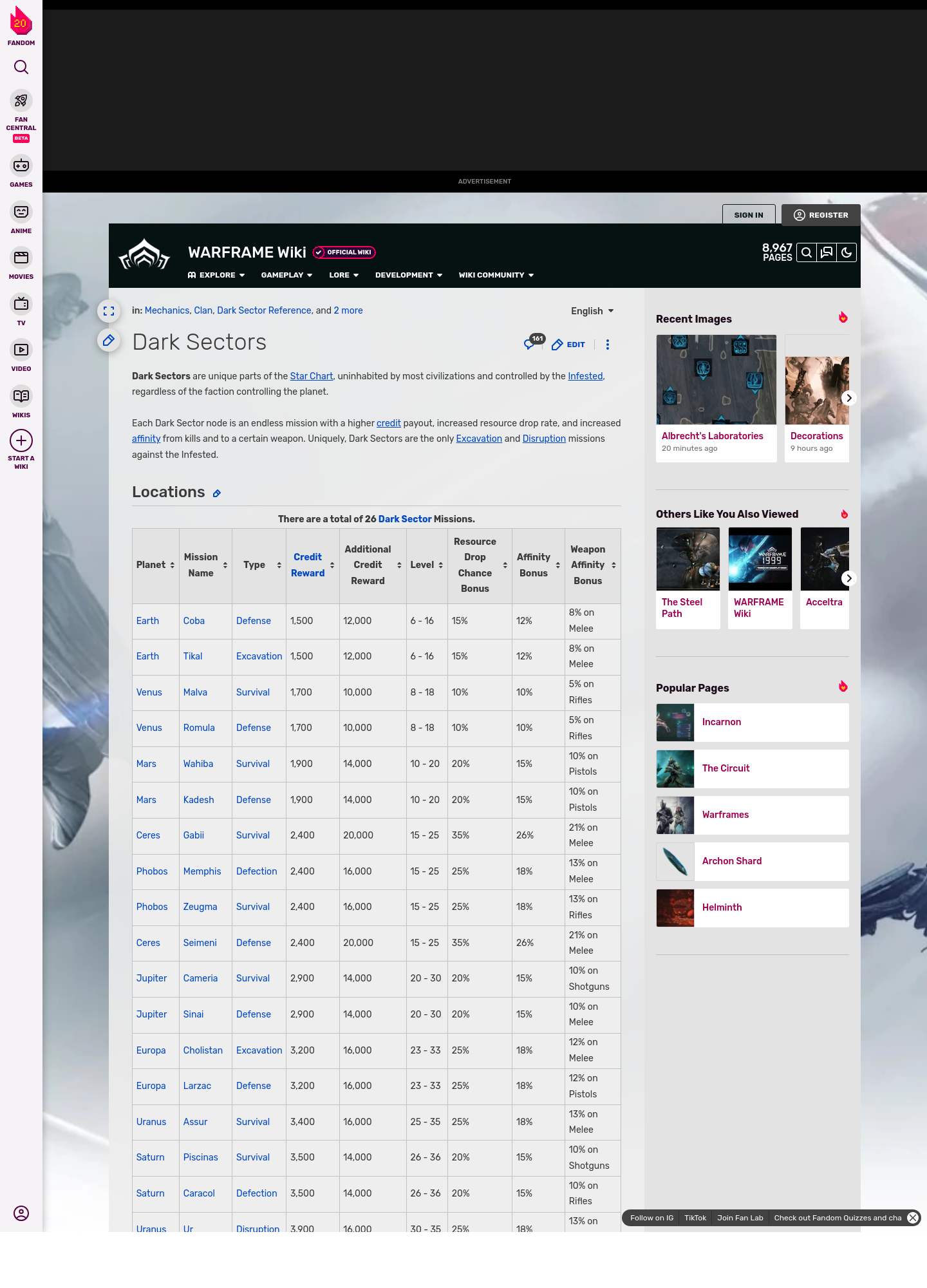
Task: Click the sidebar search magnifier icon
Action: click(21, 67)
